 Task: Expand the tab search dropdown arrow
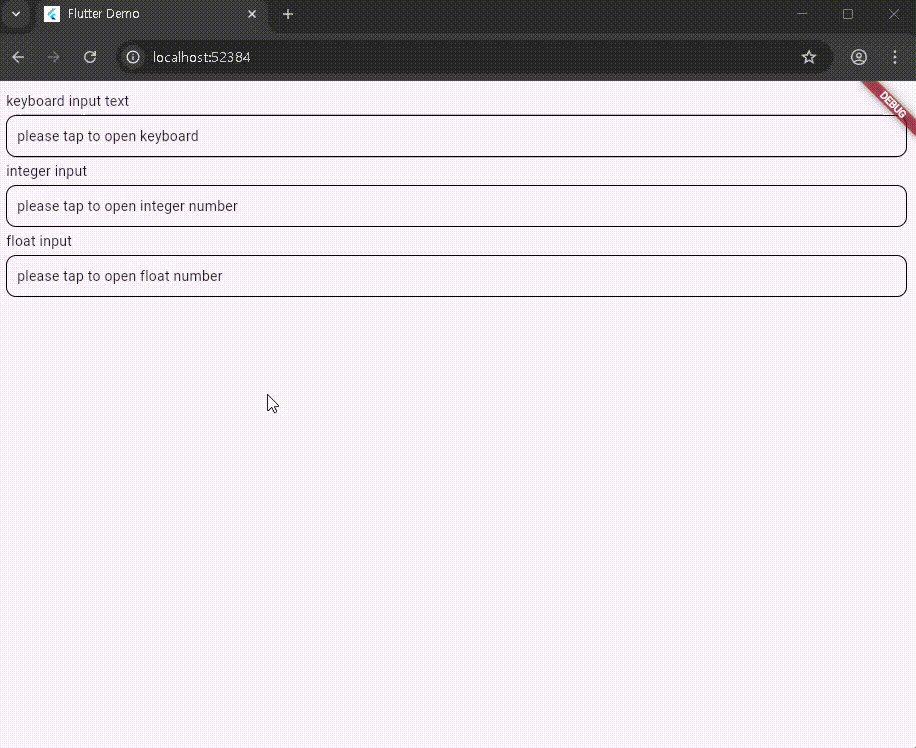pos(16,14)
